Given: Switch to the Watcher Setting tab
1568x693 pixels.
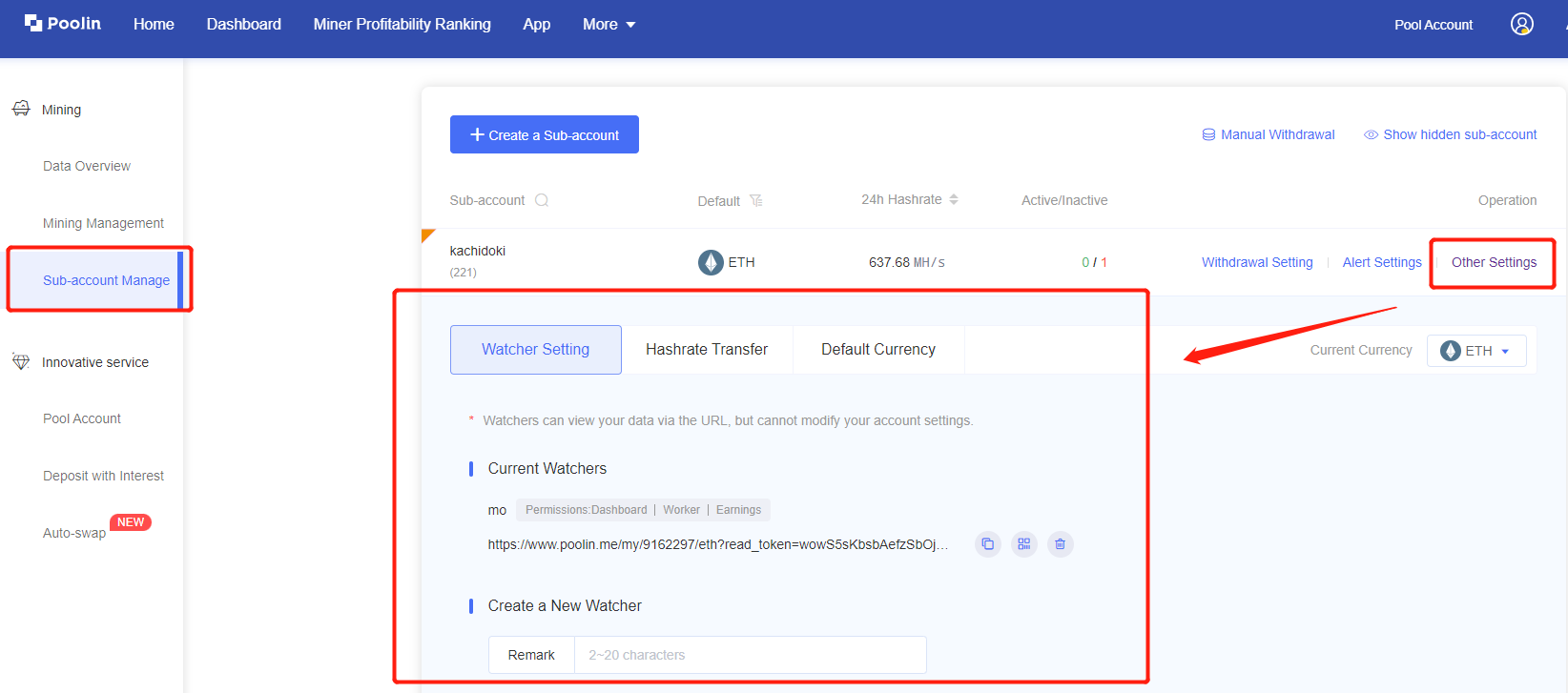Looking at the screenshot, I should point(536,350).
